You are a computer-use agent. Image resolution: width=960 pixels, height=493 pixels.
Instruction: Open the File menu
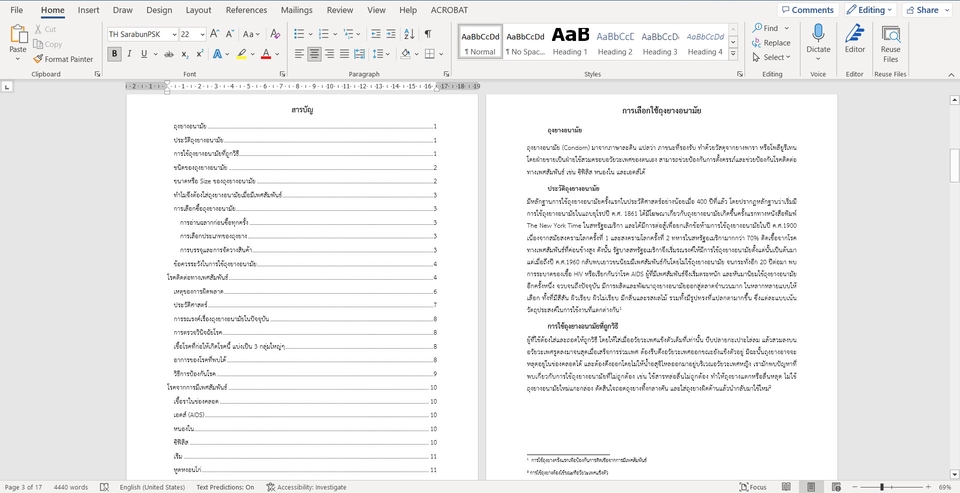(17, 10)
